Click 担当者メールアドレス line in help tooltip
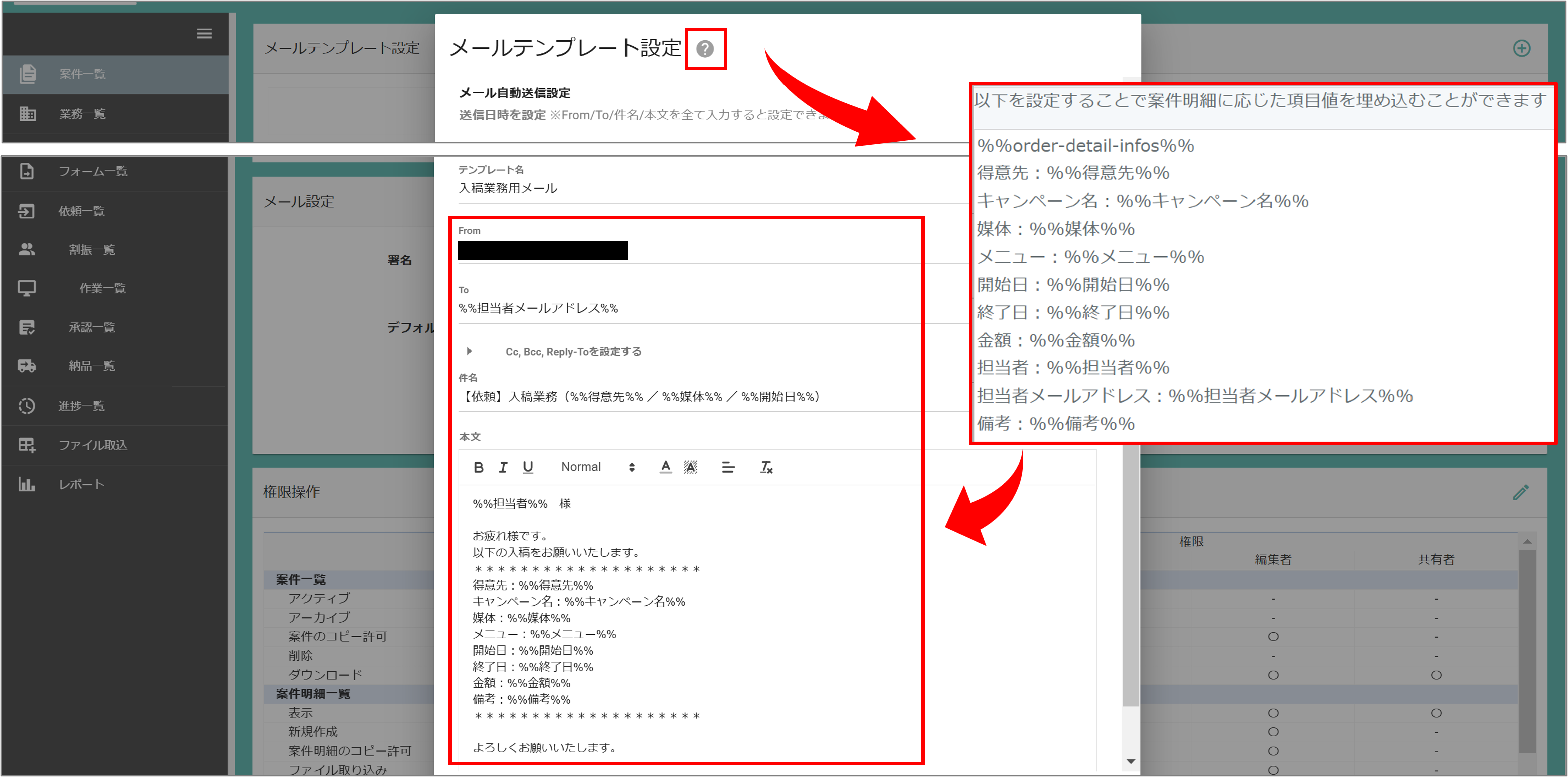This screenshot has width=1568, height=777. [x=1194, y=396]
